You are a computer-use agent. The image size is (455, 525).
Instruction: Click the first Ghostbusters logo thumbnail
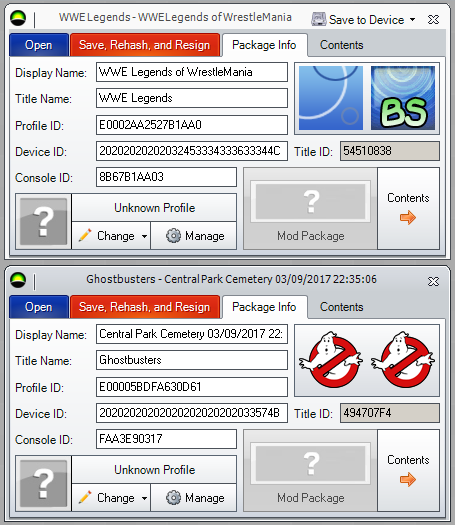tap(331, 360)
